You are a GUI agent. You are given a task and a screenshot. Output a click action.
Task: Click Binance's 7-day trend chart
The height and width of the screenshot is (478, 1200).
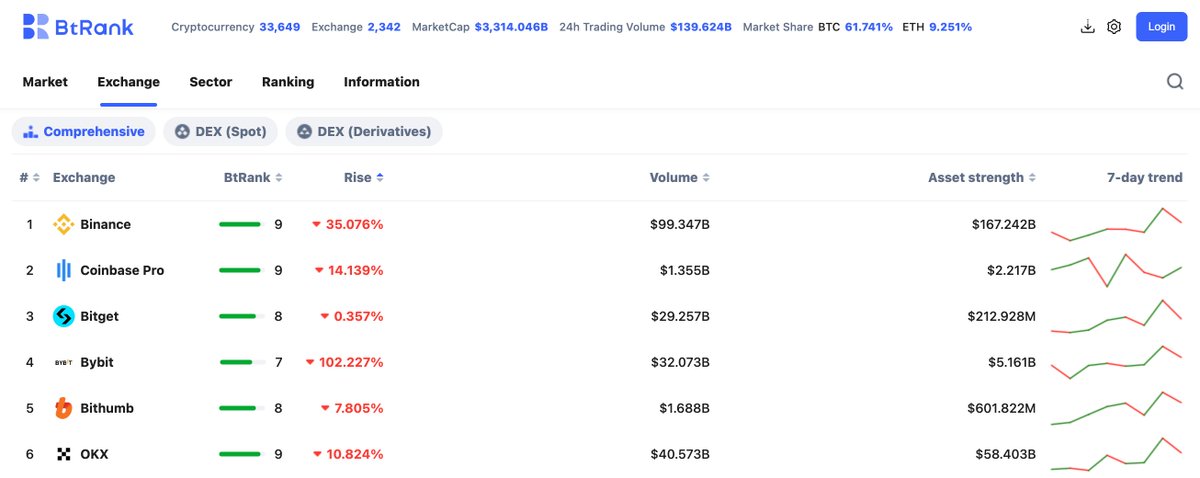click(1116, 224)
